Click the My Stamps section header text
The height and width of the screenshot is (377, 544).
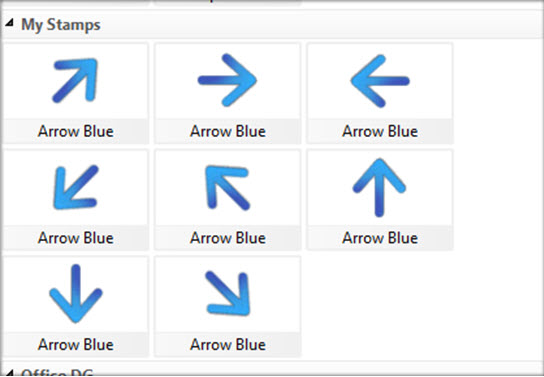pyautogui.click(x=61, y=25)
